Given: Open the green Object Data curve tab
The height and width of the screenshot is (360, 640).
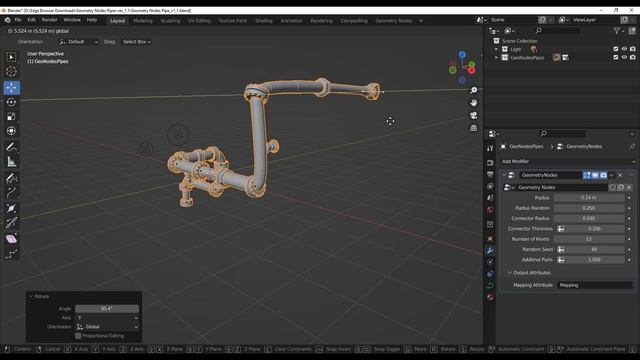Looking at the screenshot, I should 490,285.
